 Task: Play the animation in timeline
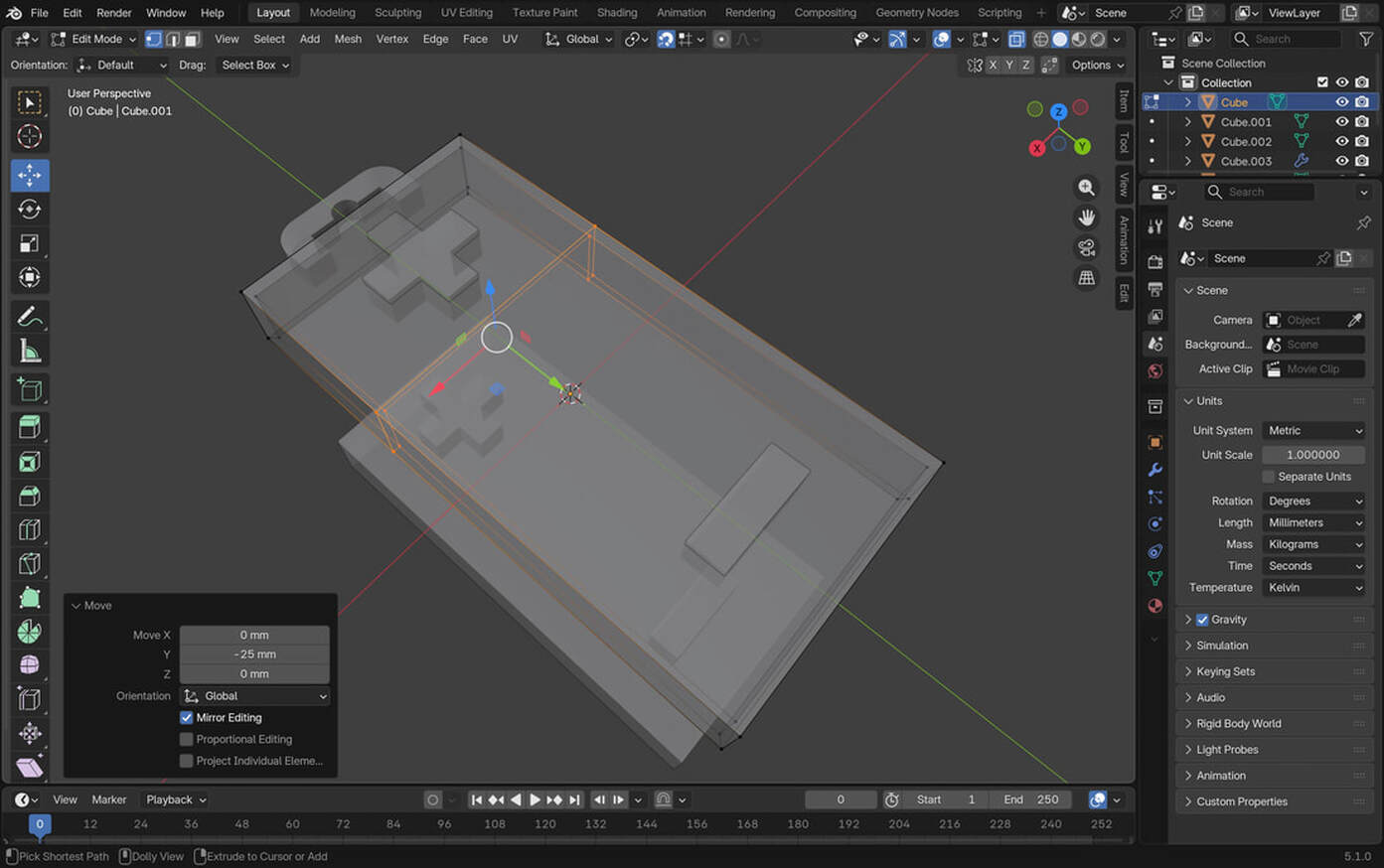coord(535,799)
